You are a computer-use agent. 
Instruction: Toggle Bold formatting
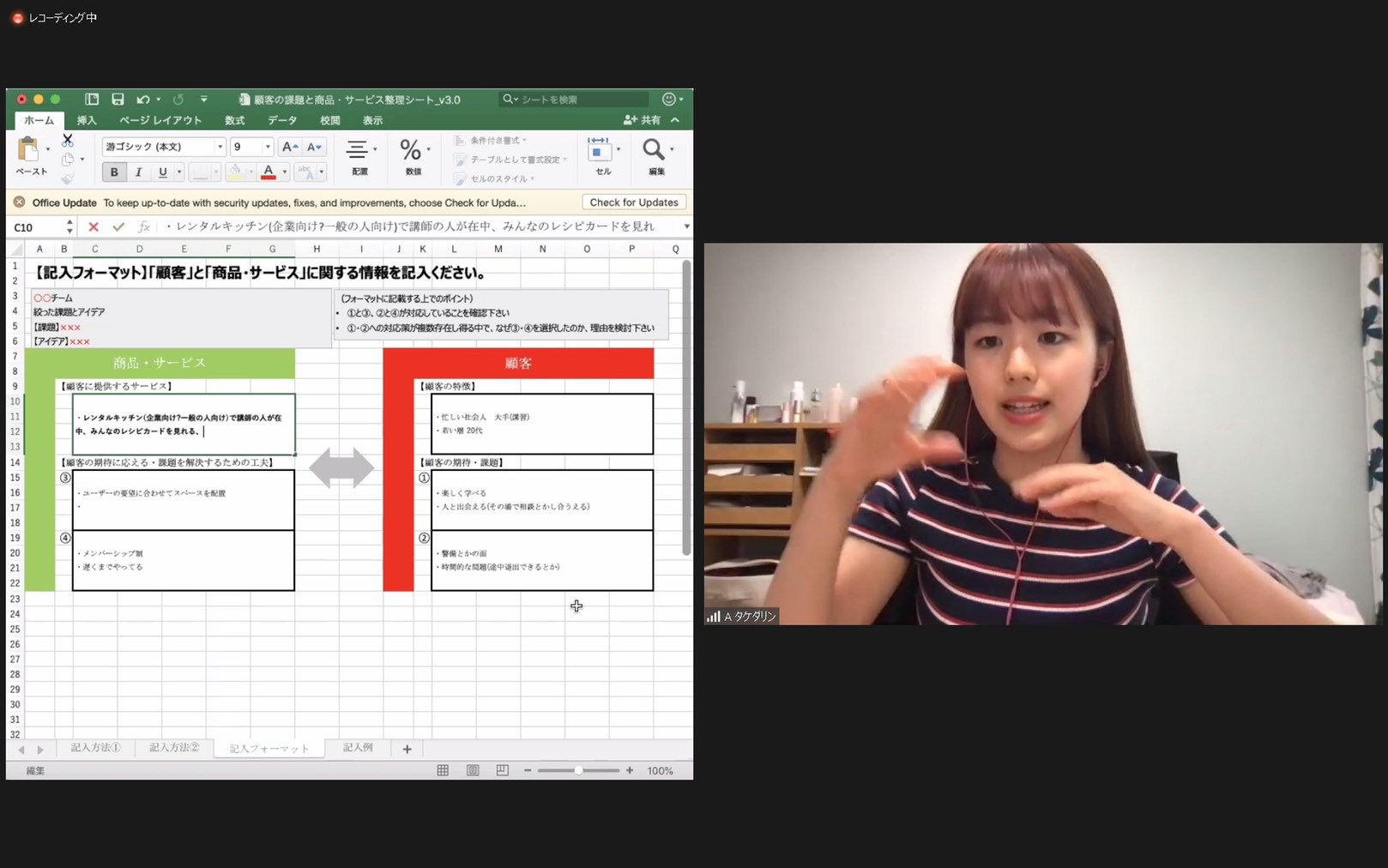pos(114,172)
